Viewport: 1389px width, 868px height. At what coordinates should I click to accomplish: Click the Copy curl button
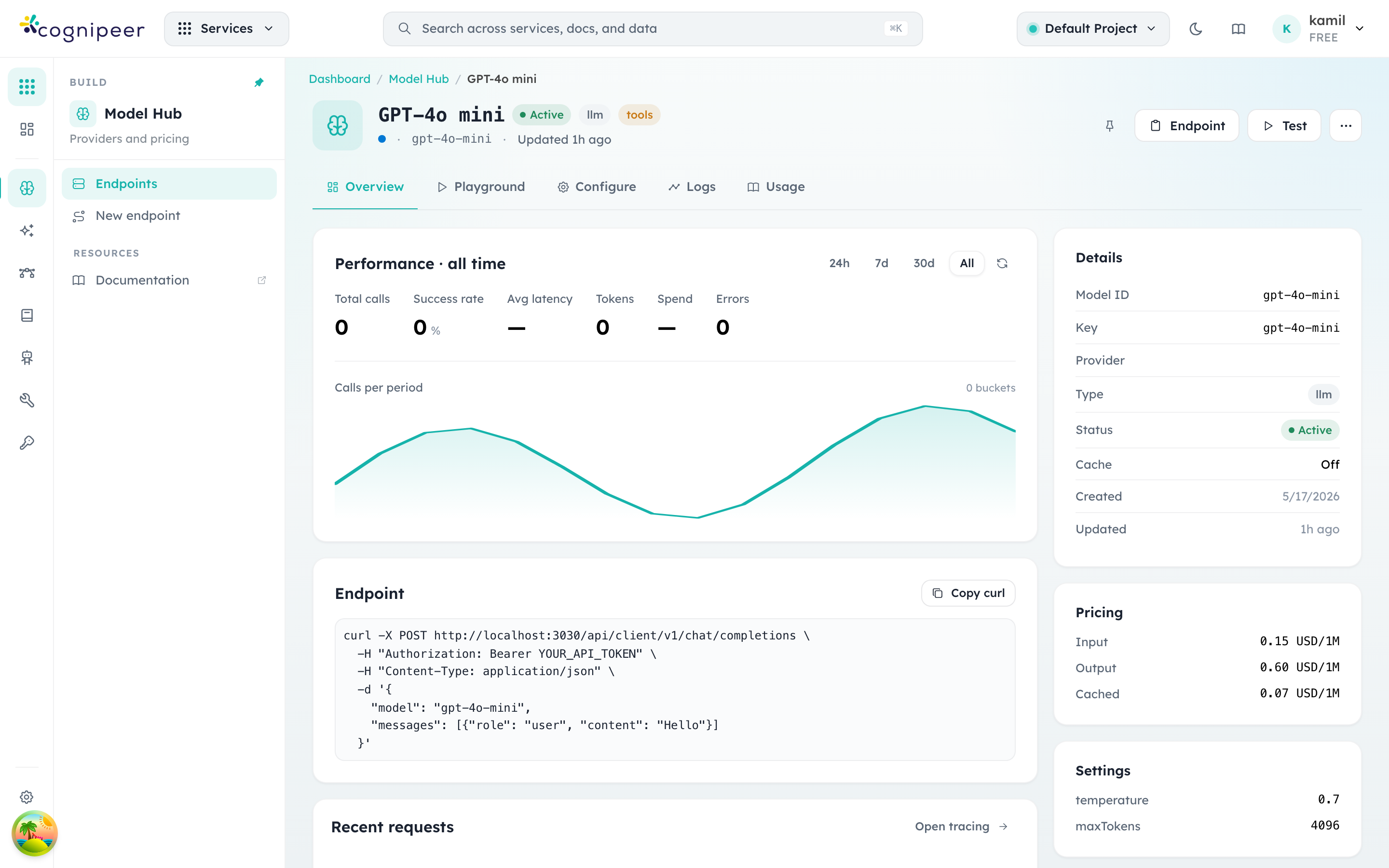click(968, 593)
